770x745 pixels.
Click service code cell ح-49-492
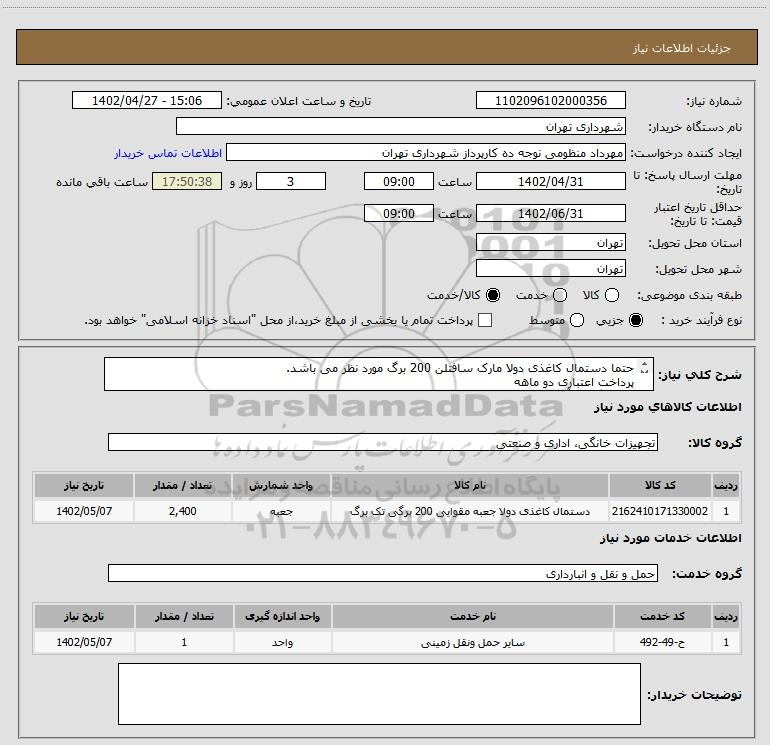[x=662, y=642]
